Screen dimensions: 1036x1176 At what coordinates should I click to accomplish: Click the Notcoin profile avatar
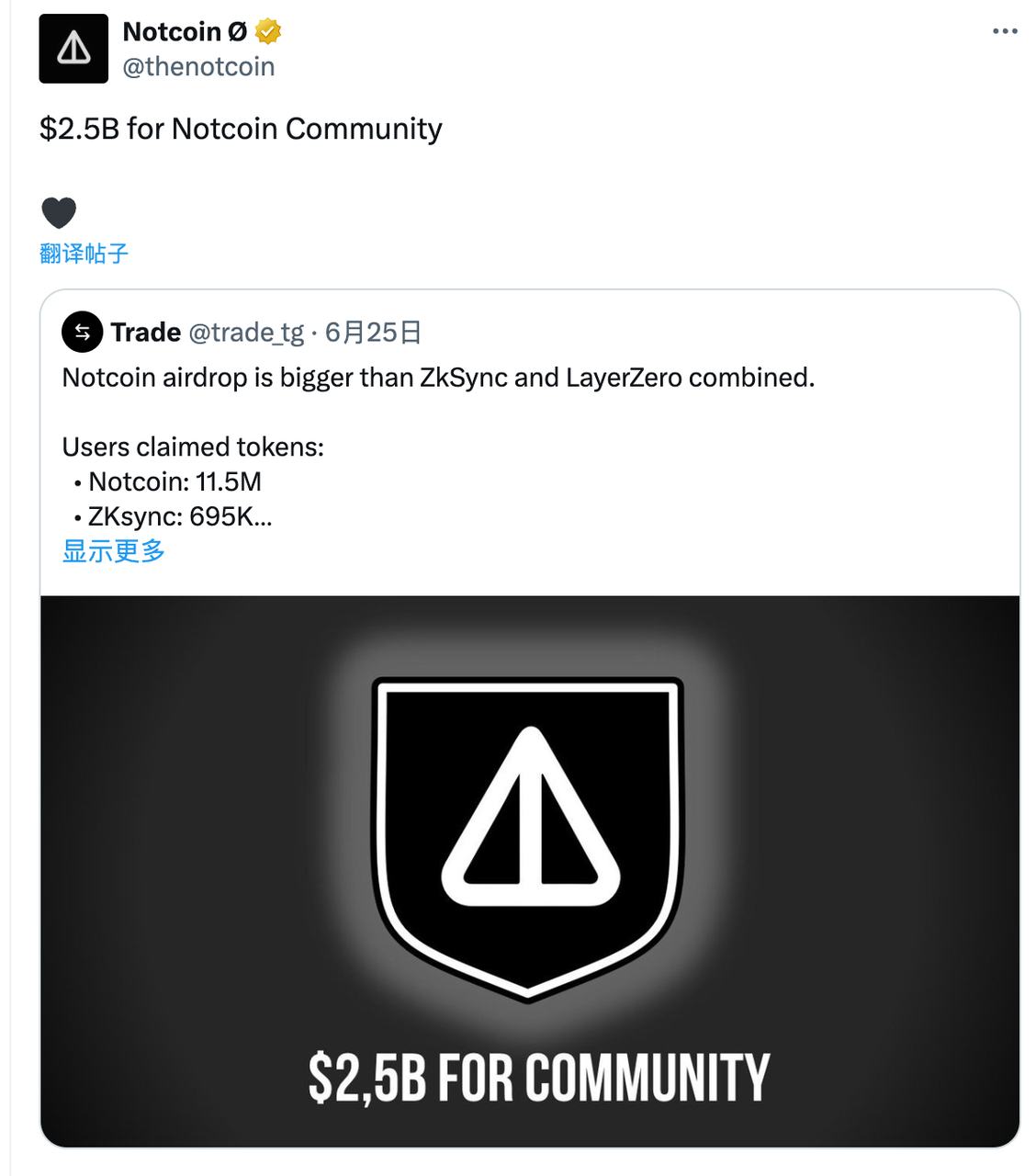coord(73,49)
